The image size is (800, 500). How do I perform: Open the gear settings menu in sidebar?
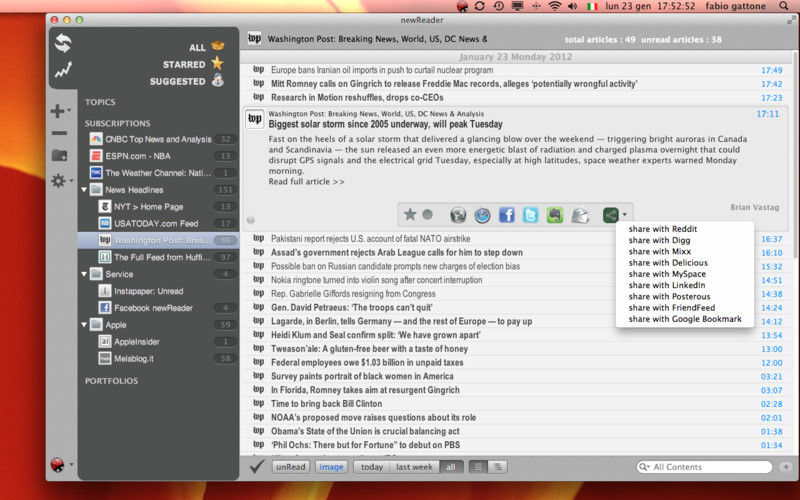(59, 181)
